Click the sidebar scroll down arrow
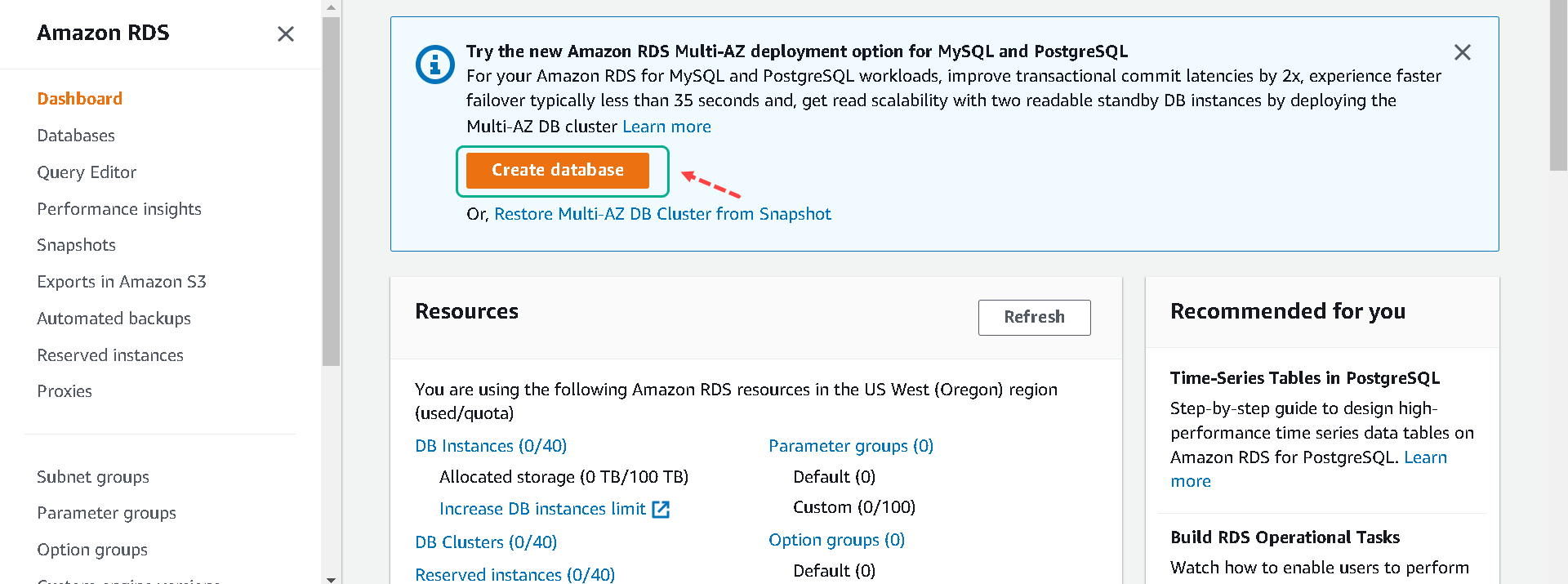 [331, 578]
